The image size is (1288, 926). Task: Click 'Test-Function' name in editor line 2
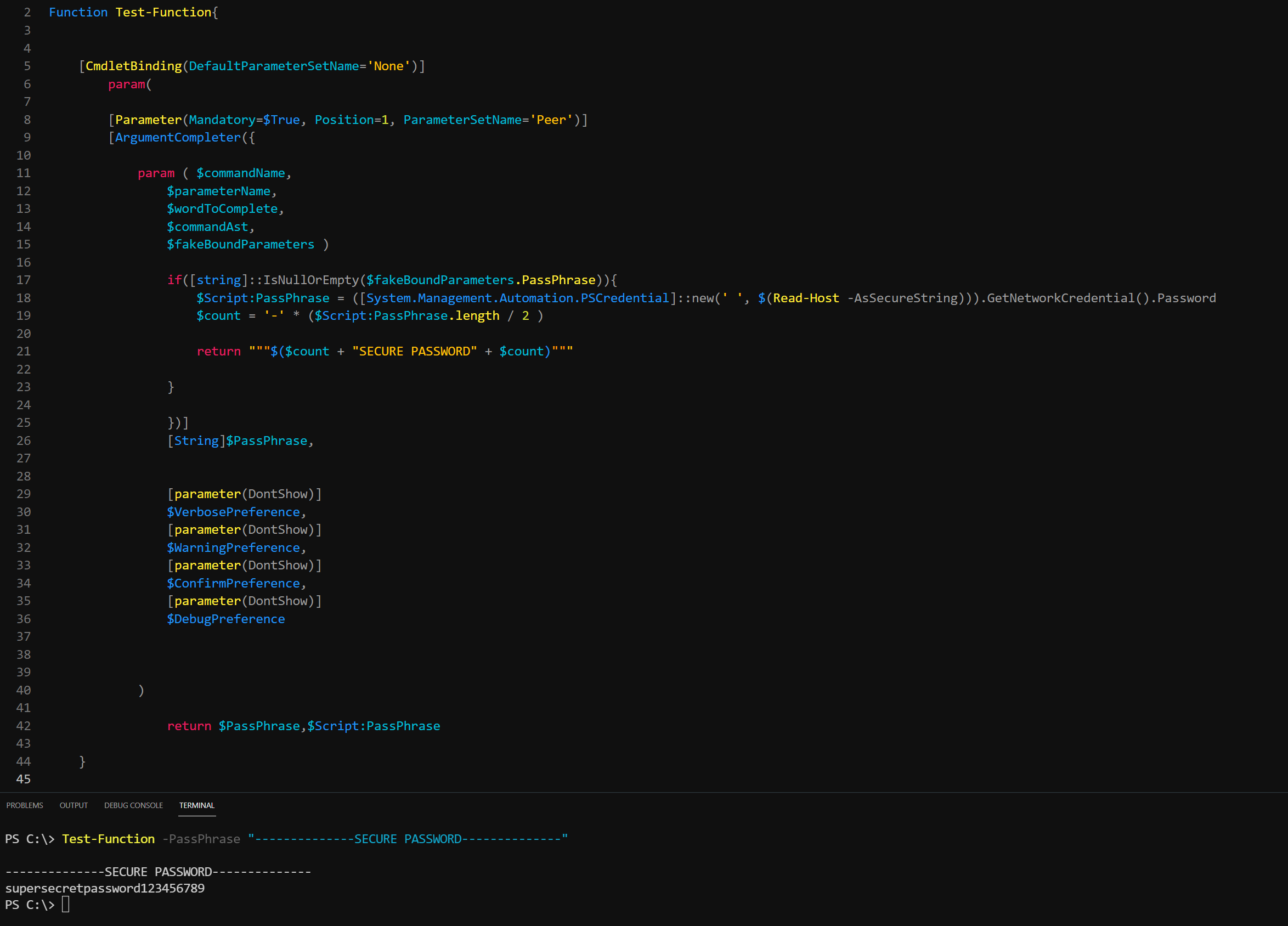[x=163, y=12]
